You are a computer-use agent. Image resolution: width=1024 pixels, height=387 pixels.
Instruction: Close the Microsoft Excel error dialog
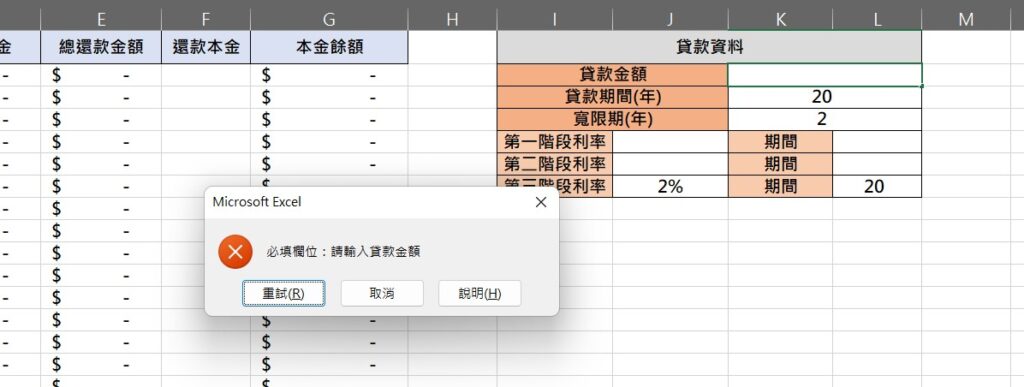coord(541,202)
